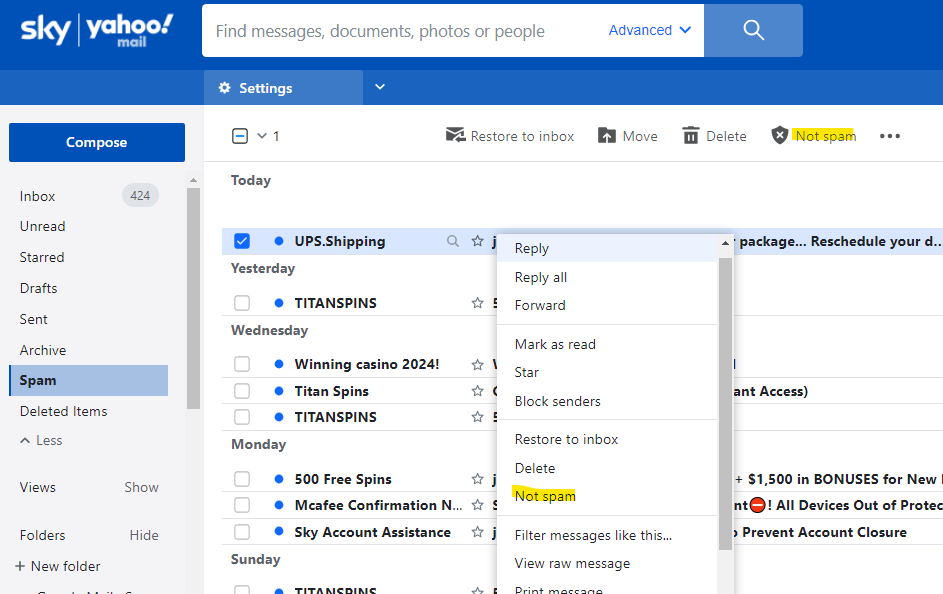Open the Advanced search dropdown
Image resolution: width=943 pixels, height=594 pixels.
650,30
